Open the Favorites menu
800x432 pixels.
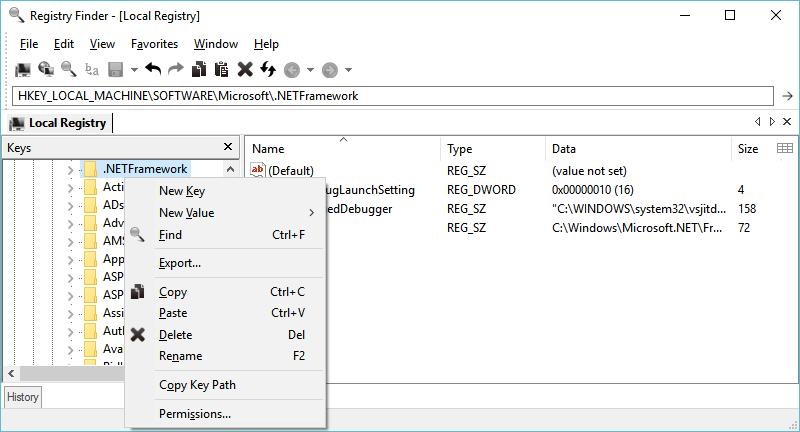click(x=154, y=44)
